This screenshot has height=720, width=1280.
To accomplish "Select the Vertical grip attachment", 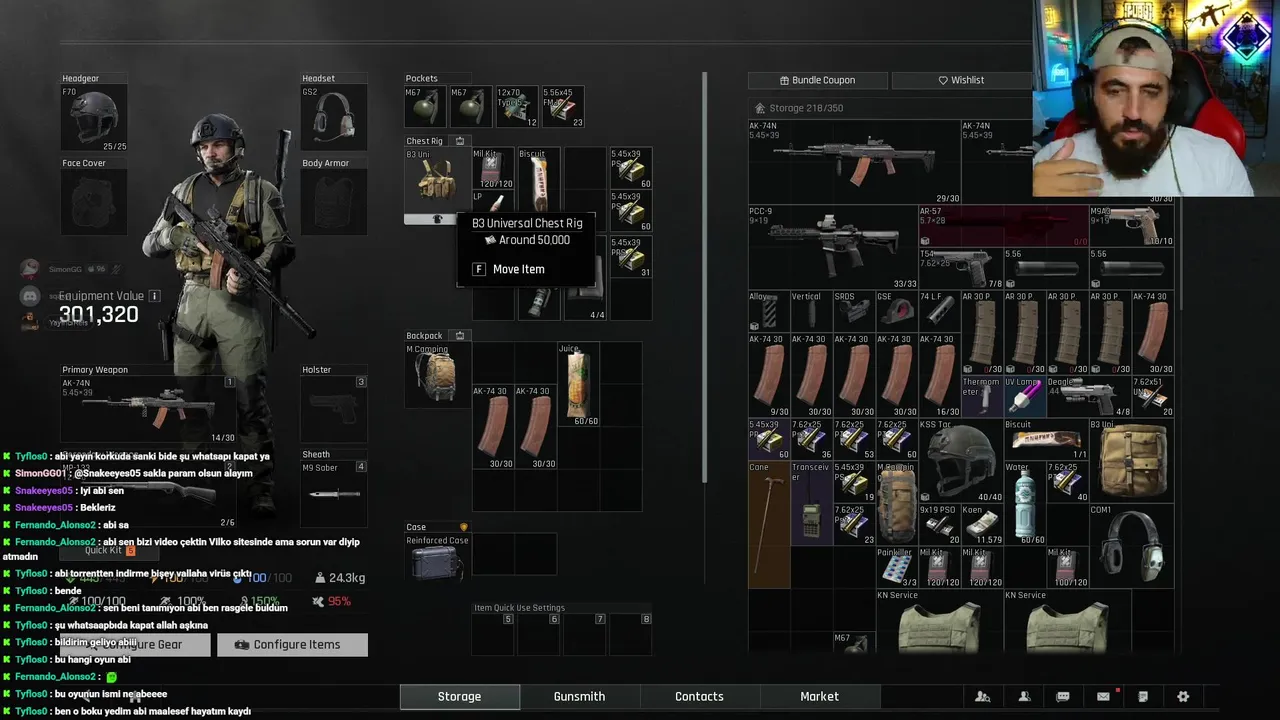I will [811, 311].
